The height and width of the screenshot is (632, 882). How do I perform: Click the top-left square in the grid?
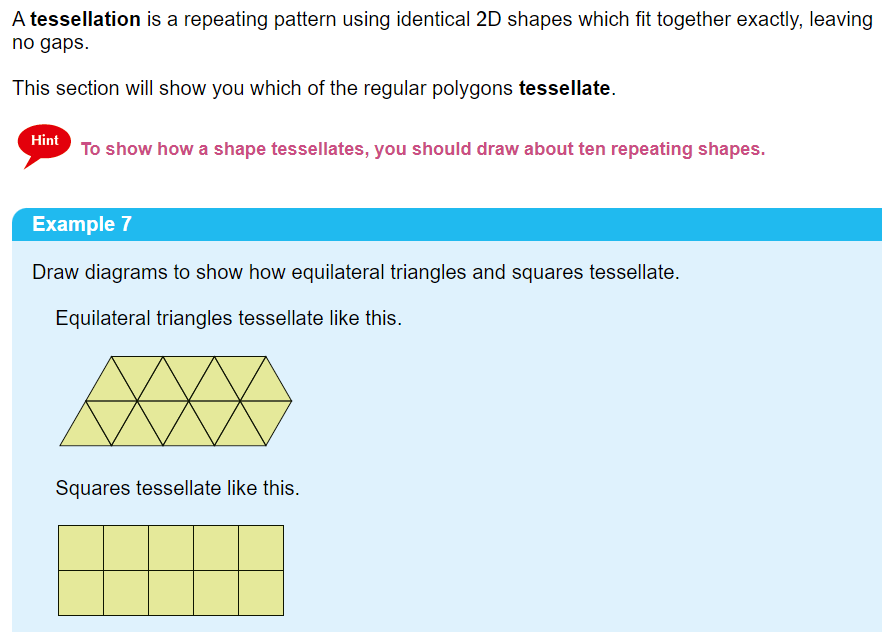pyautogui.click(x=81, y=547)
